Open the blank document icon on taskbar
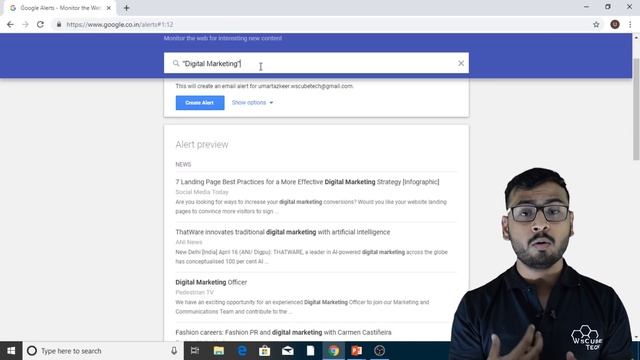640x360 pixels. point(311,351)
